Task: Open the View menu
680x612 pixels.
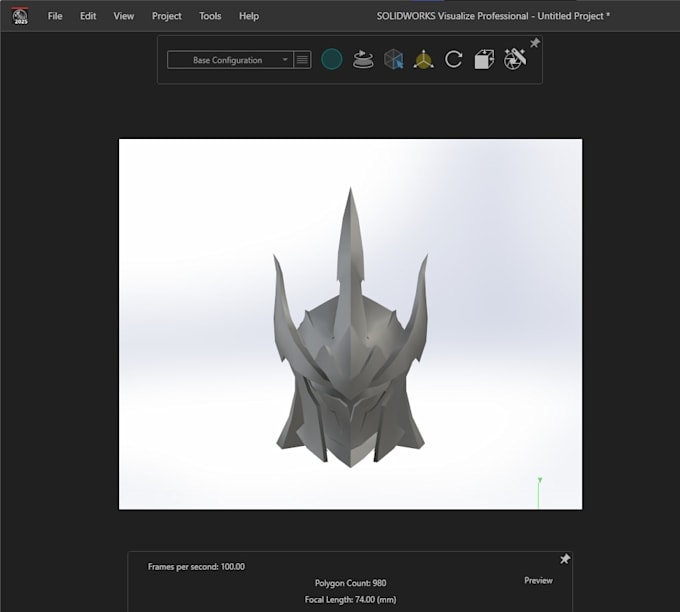Action: click(124, 16)
